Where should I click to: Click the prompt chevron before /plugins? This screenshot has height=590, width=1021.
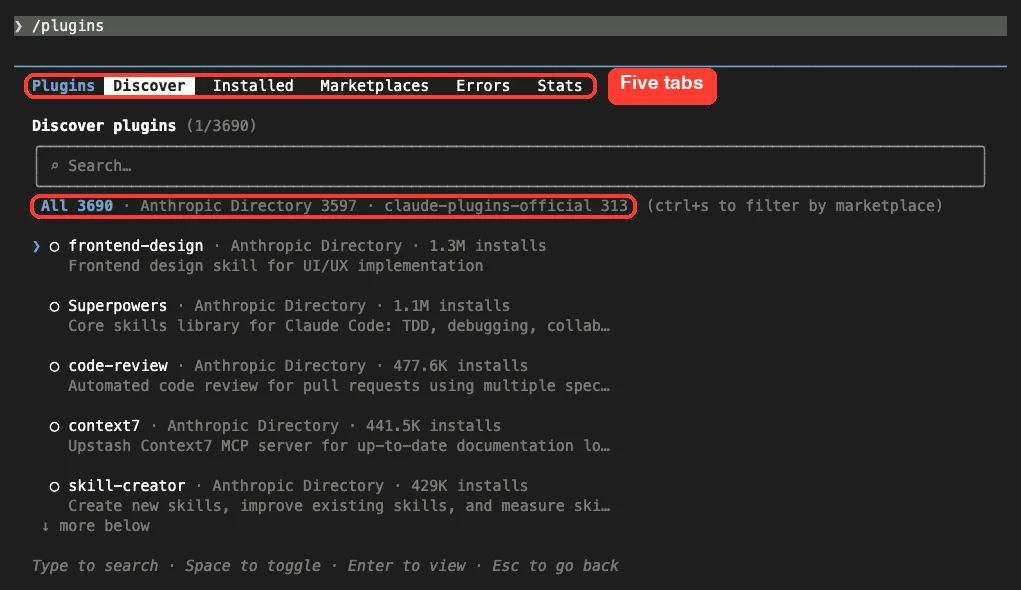click(x=19, y=26)
